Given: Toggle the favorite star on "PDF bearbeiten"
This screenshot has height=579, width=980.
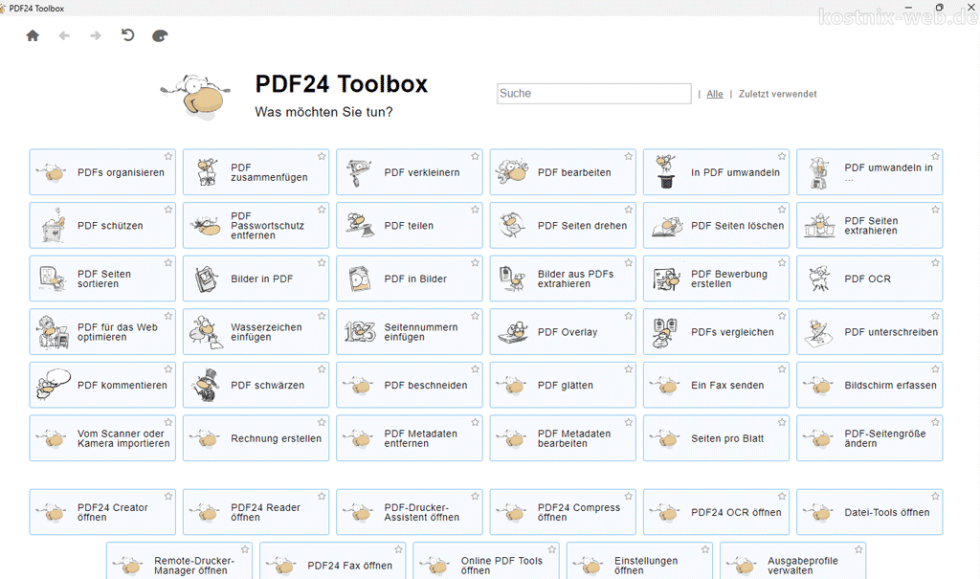Looking at the screenshot, I should pos(627,155).
